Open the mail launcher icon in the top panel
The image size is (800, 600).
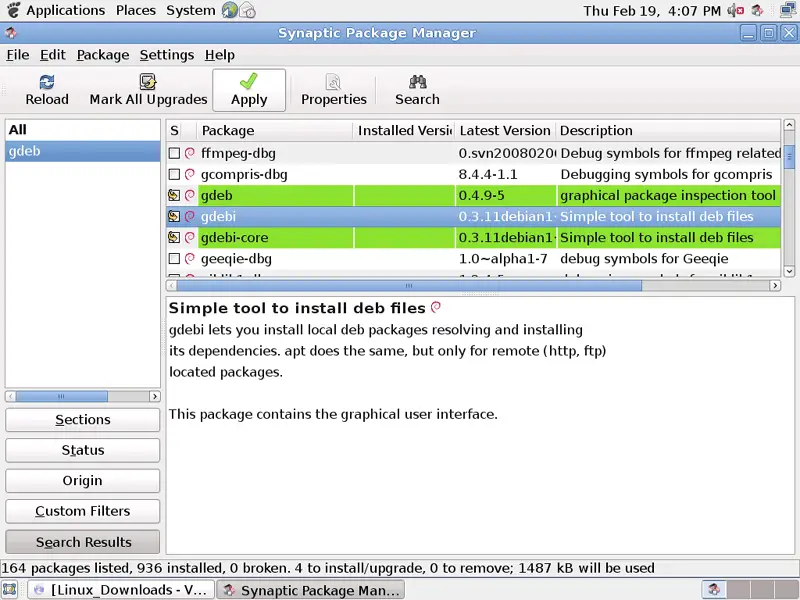(x=247, y=10)
